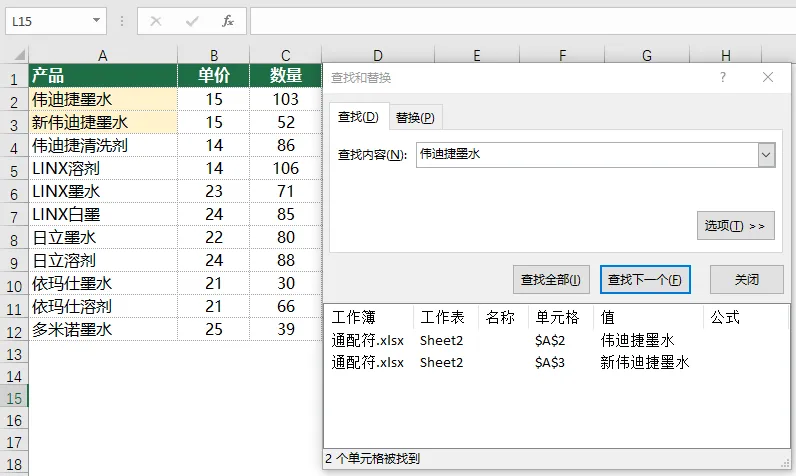Click the 关闭 button
The height and width of the screenshot is (476, 796).
click(x=747, y=280)
